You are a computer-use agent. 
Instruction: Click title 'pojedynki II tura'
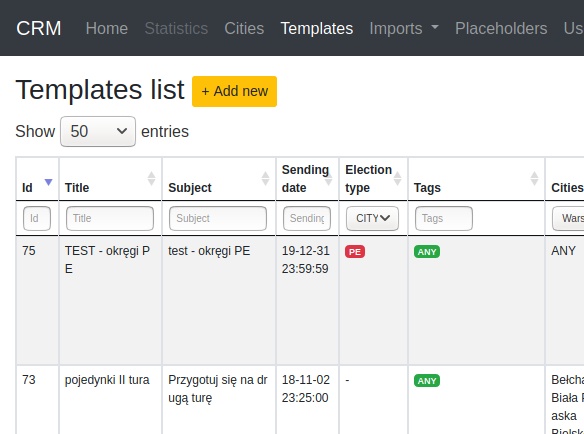point(107,380)
